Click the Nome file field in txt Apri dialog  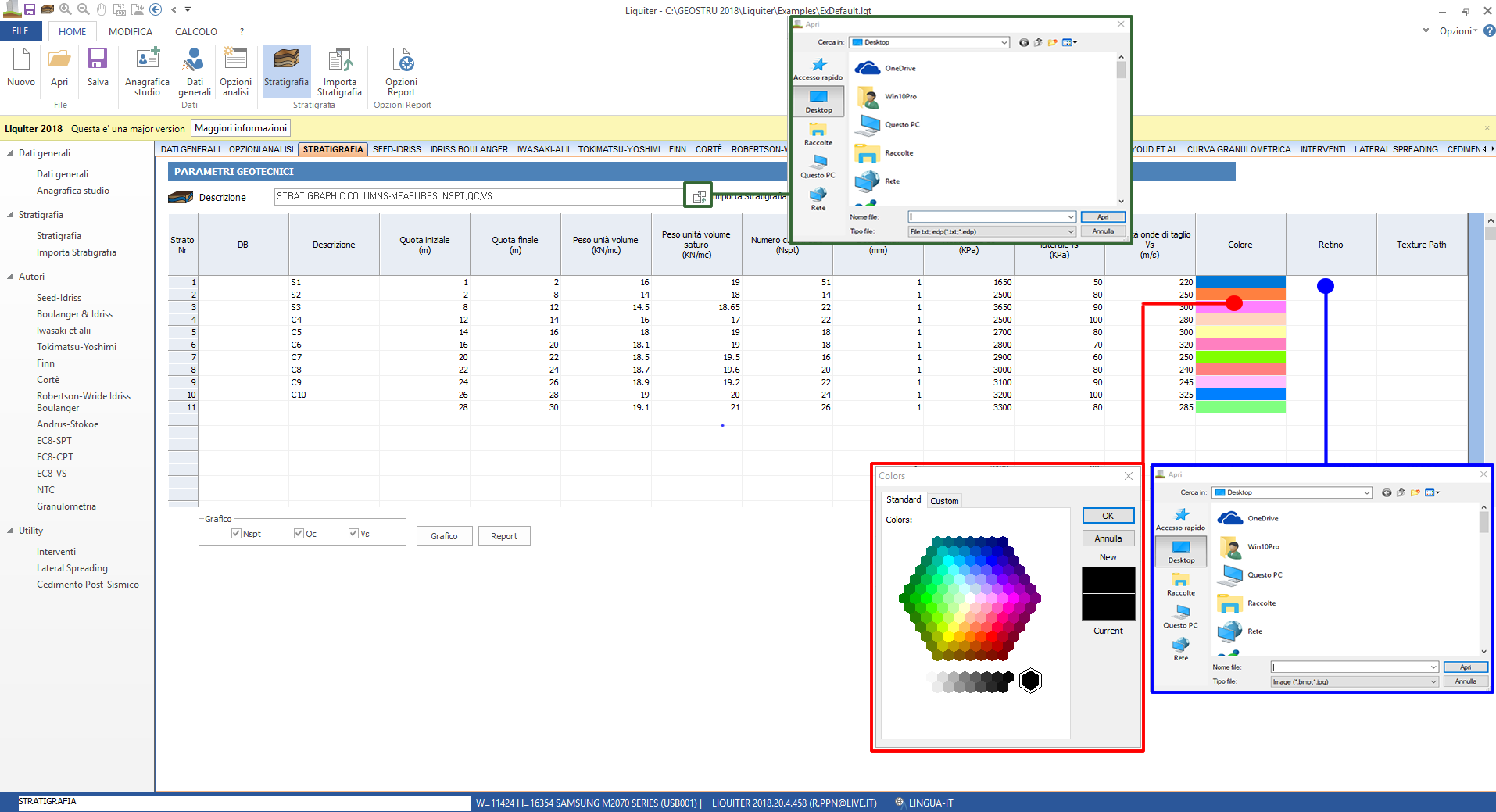(x=992, y=216)
